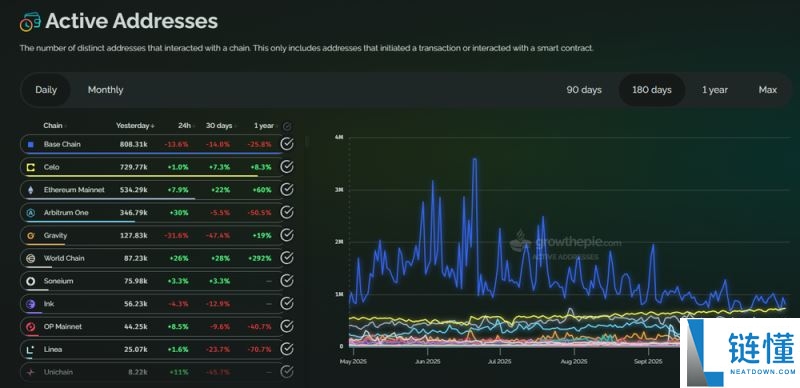Click the Active Addresses page heading
Image resolution: width=800 pixels, height=388 pixels.
coord(132,21)
